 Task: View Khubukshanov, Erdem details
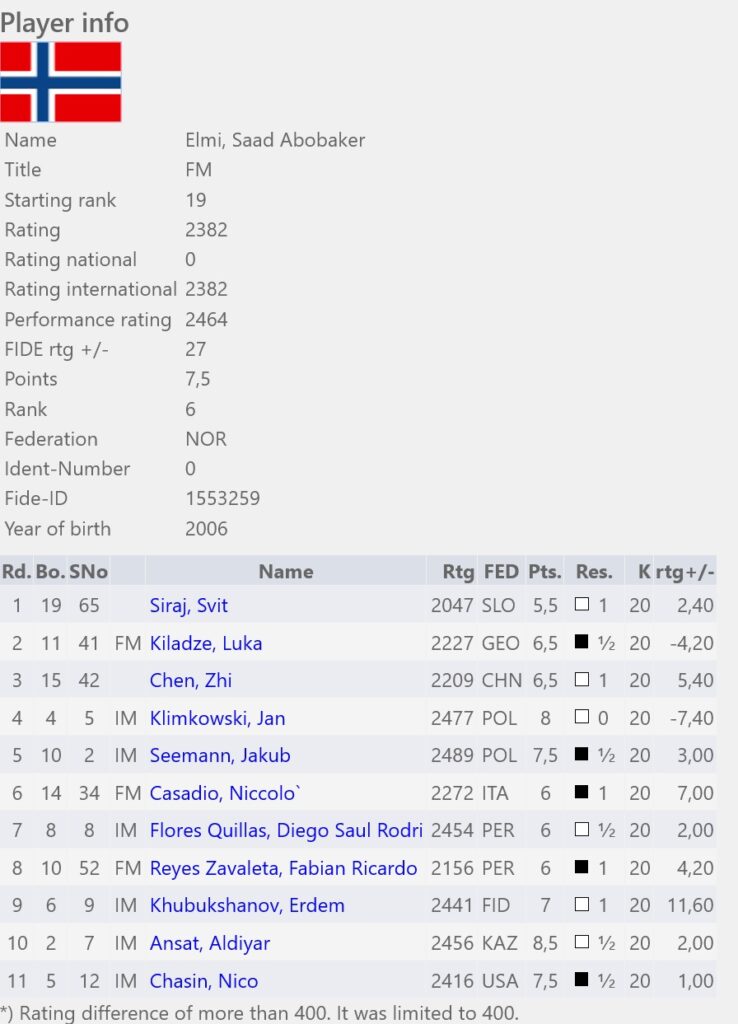(247, 906)
